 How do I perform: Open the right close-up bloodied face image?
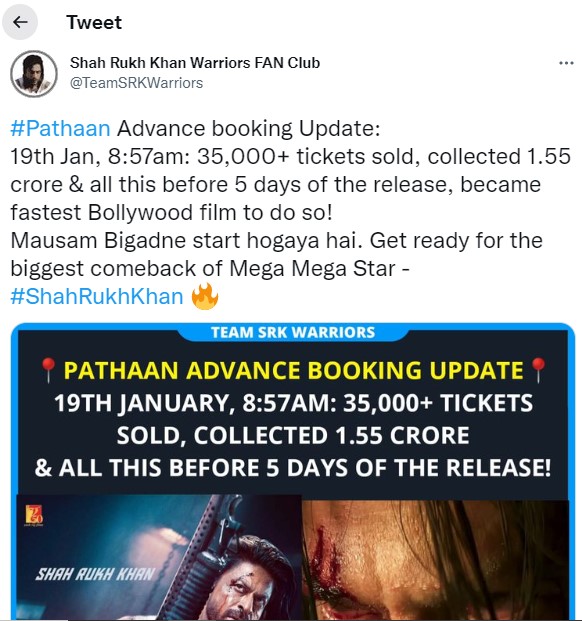(x=436, y=559)
